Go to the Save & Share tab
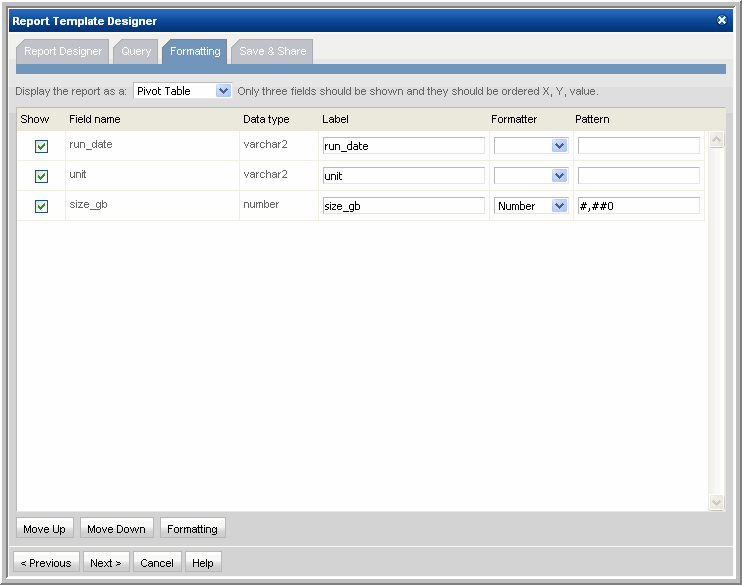 (x=272, y=51)
